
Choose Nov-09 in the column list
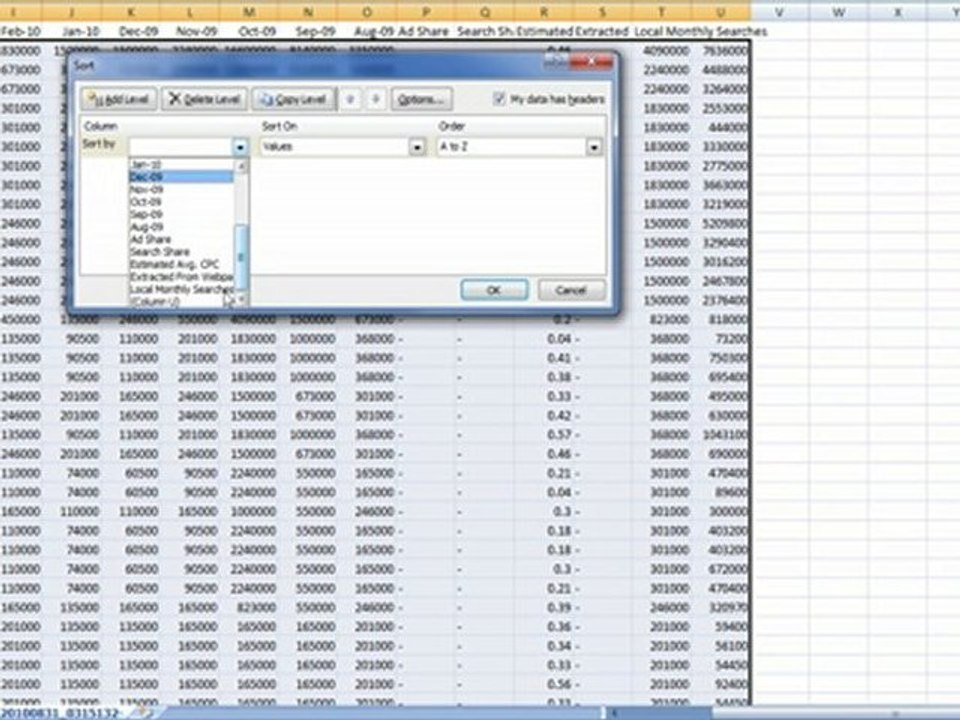pos(181,190)
